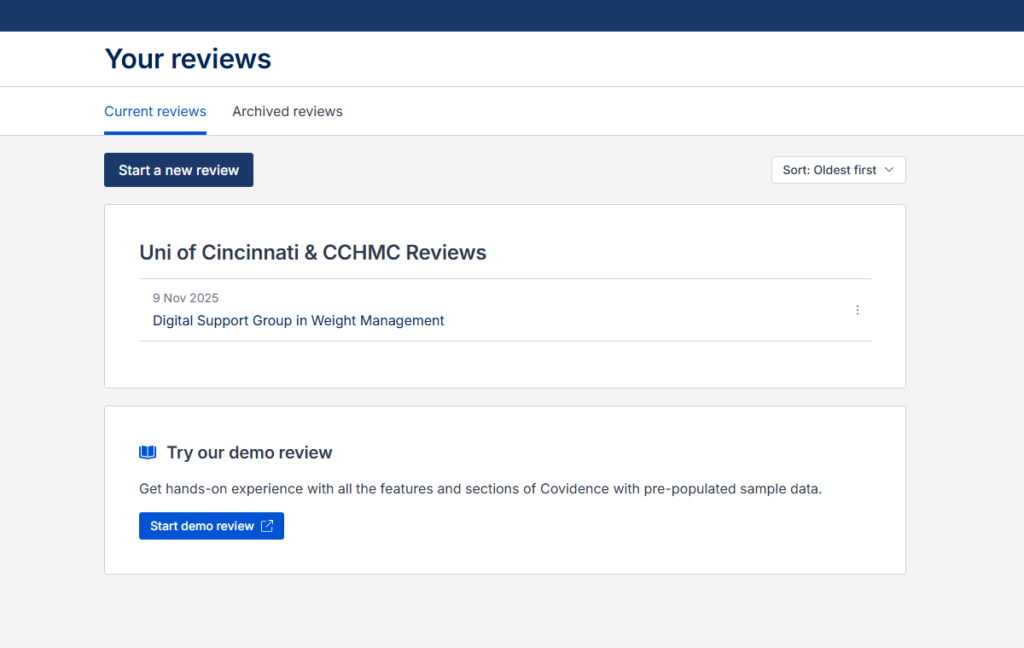Switch to the Current reviews tab
Image resolution: width=1024 pixels, height=648 pixels.
[x=155, y=112]
